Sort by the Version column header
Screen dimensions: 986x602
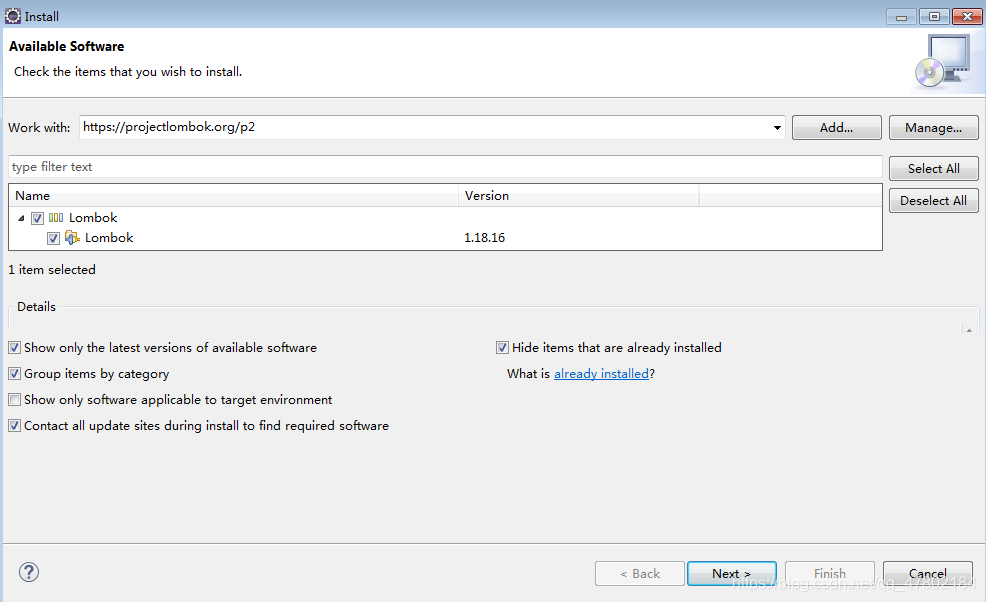(579, 196)
